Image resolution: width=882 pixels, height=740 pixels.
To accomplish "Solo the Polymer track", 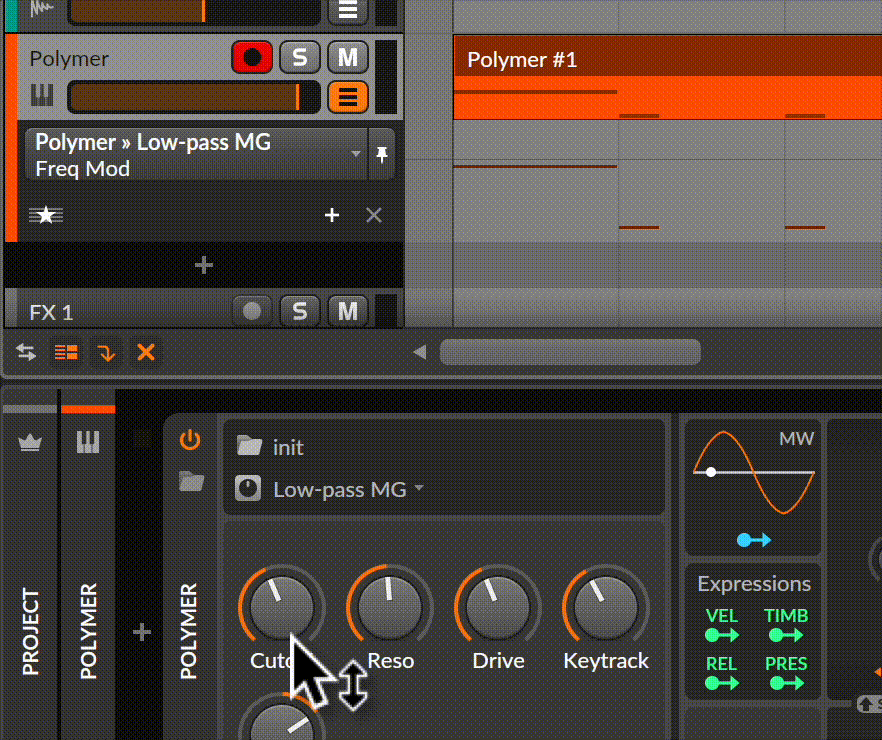I will [300, 57].
